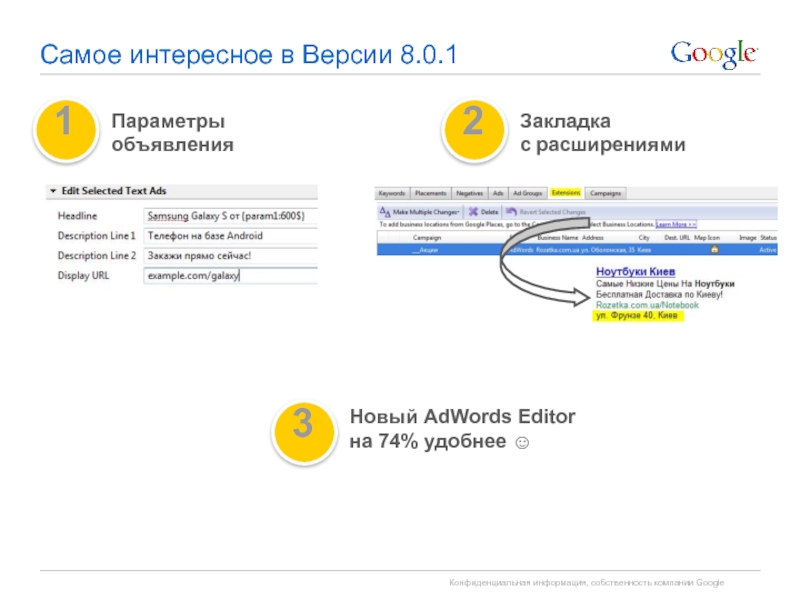The height and width of the screenshot is (600, 800).
Task: Click the Headline field label
Action: pyautogui.click(x=78, y=216)
